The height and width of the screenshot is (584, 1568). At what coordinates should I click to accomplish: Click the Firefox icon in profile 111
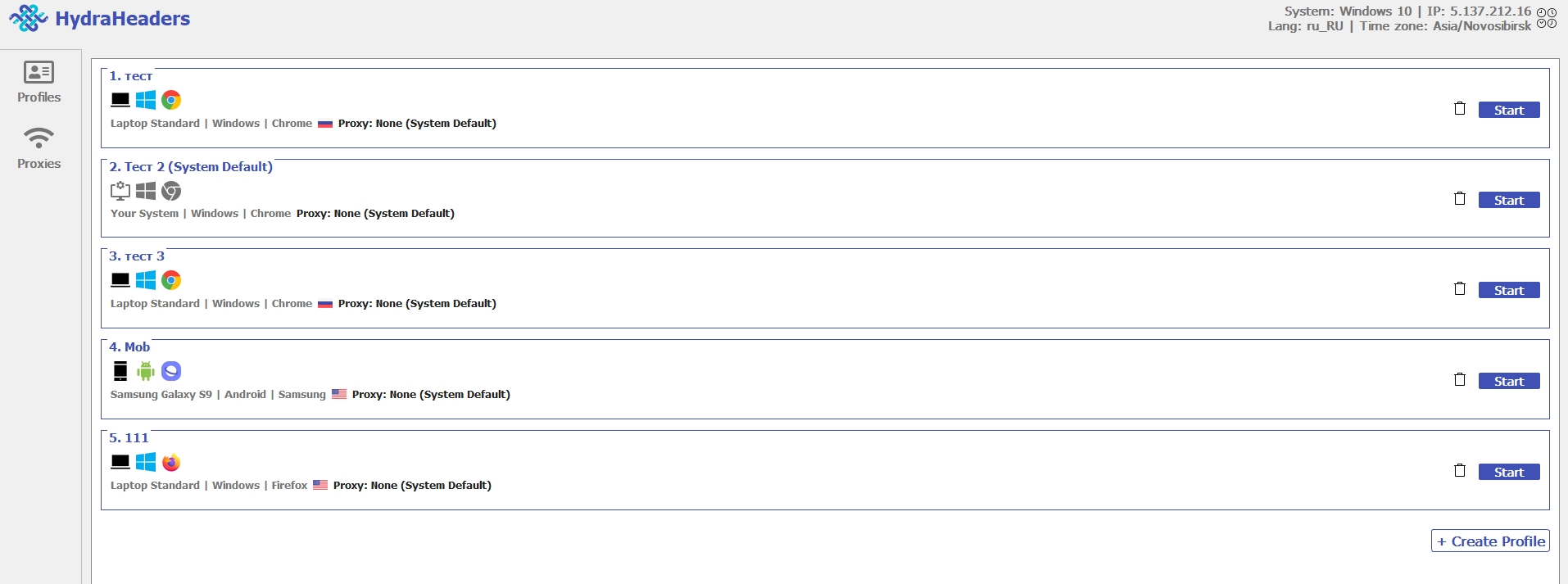tap(171, 462)
